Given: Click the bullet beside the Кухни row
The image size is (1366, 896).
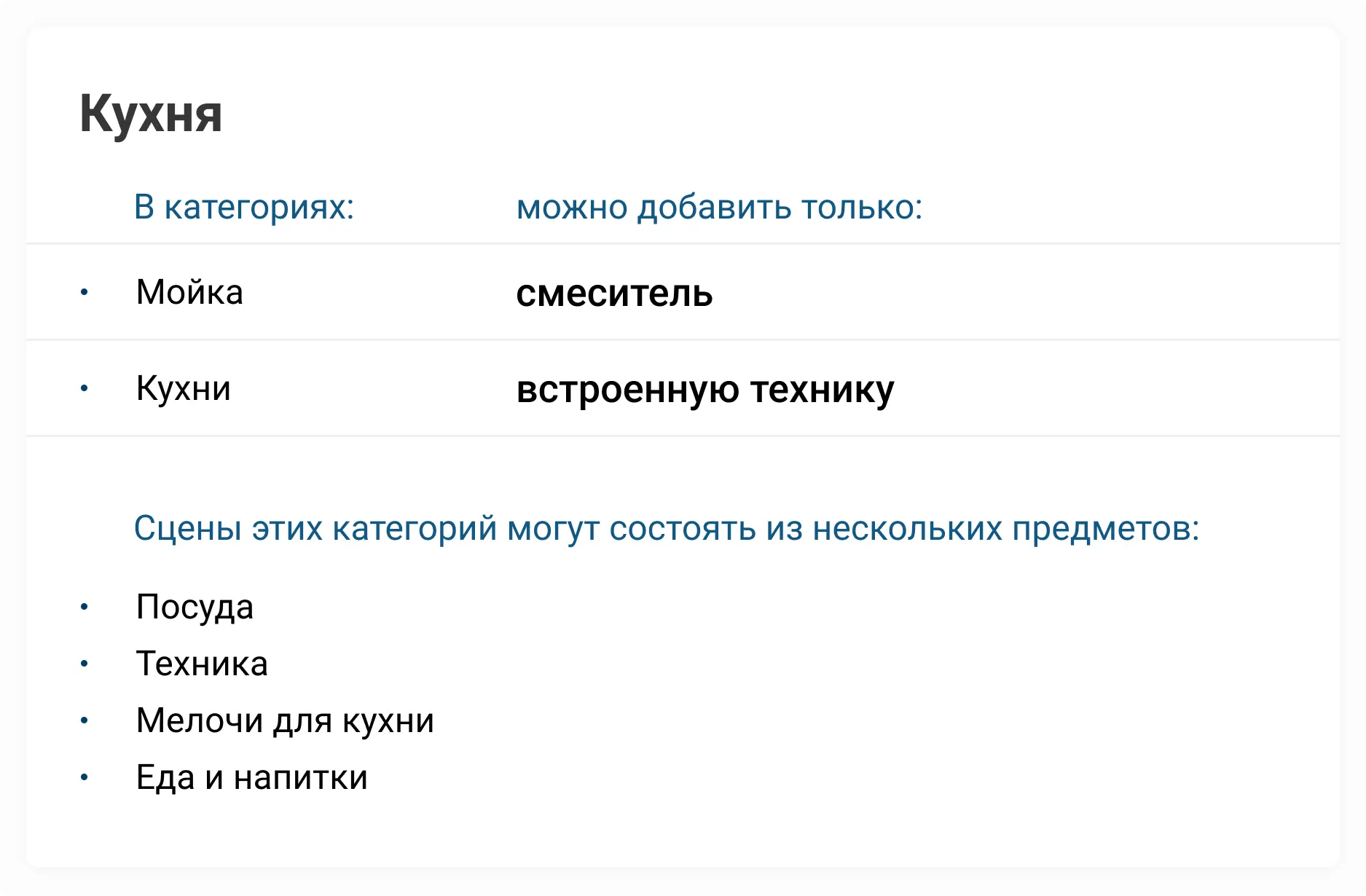Looking at the screenshot, I should [x=85, y=389].
